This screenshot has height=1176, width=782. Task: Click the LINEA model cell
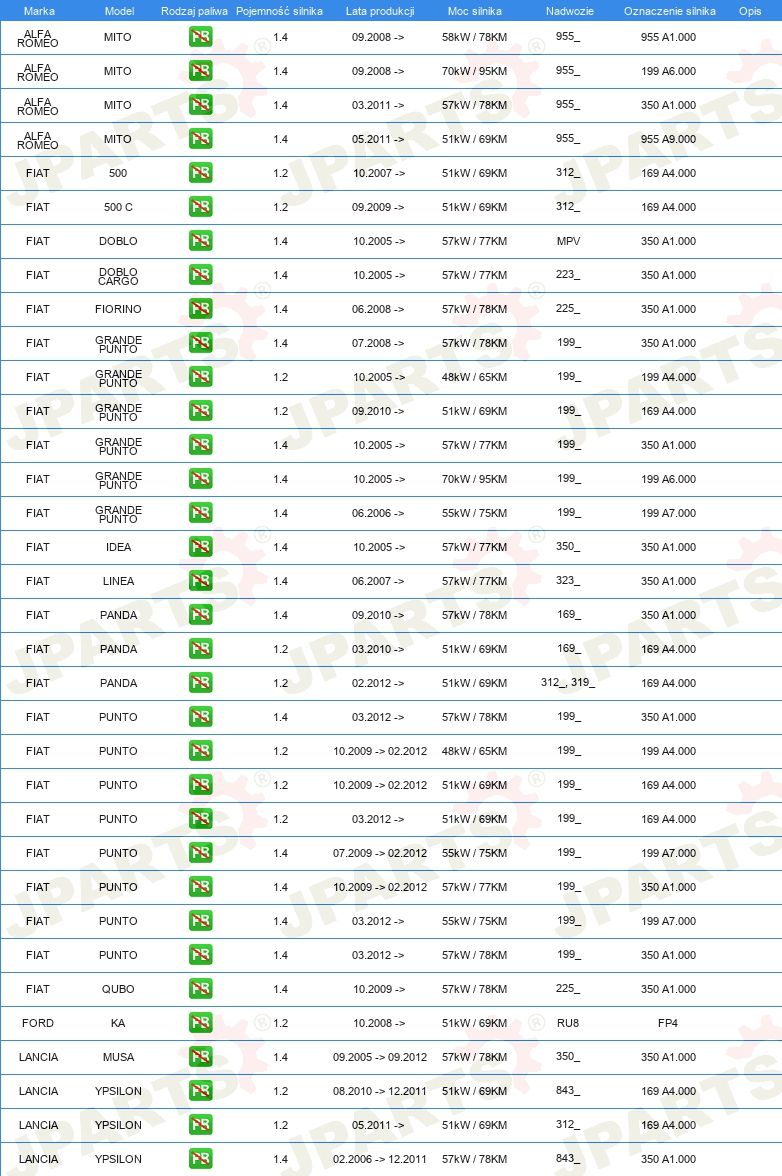(118, 581)
